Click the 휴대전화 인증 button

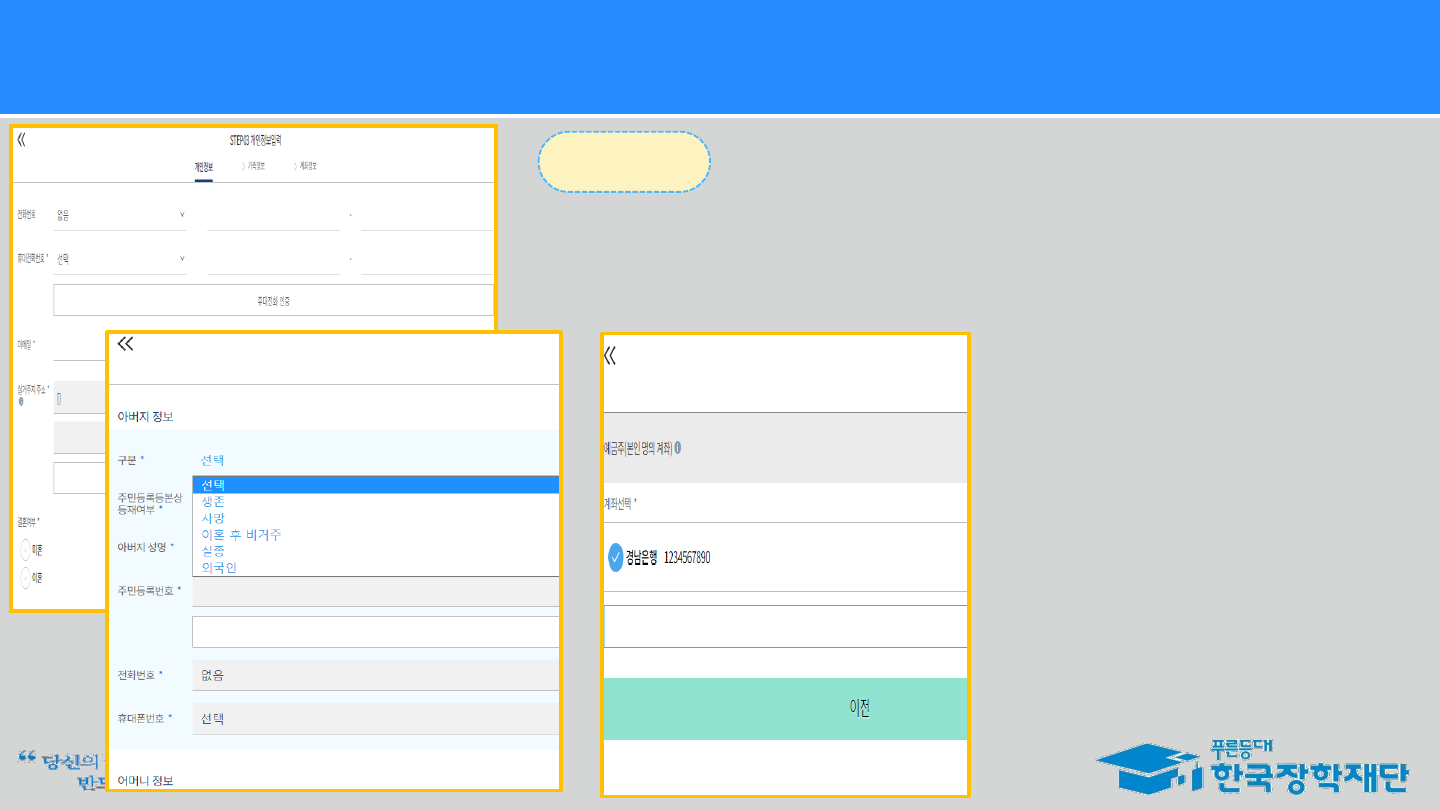pyautogui.click(x=273, y=300)
